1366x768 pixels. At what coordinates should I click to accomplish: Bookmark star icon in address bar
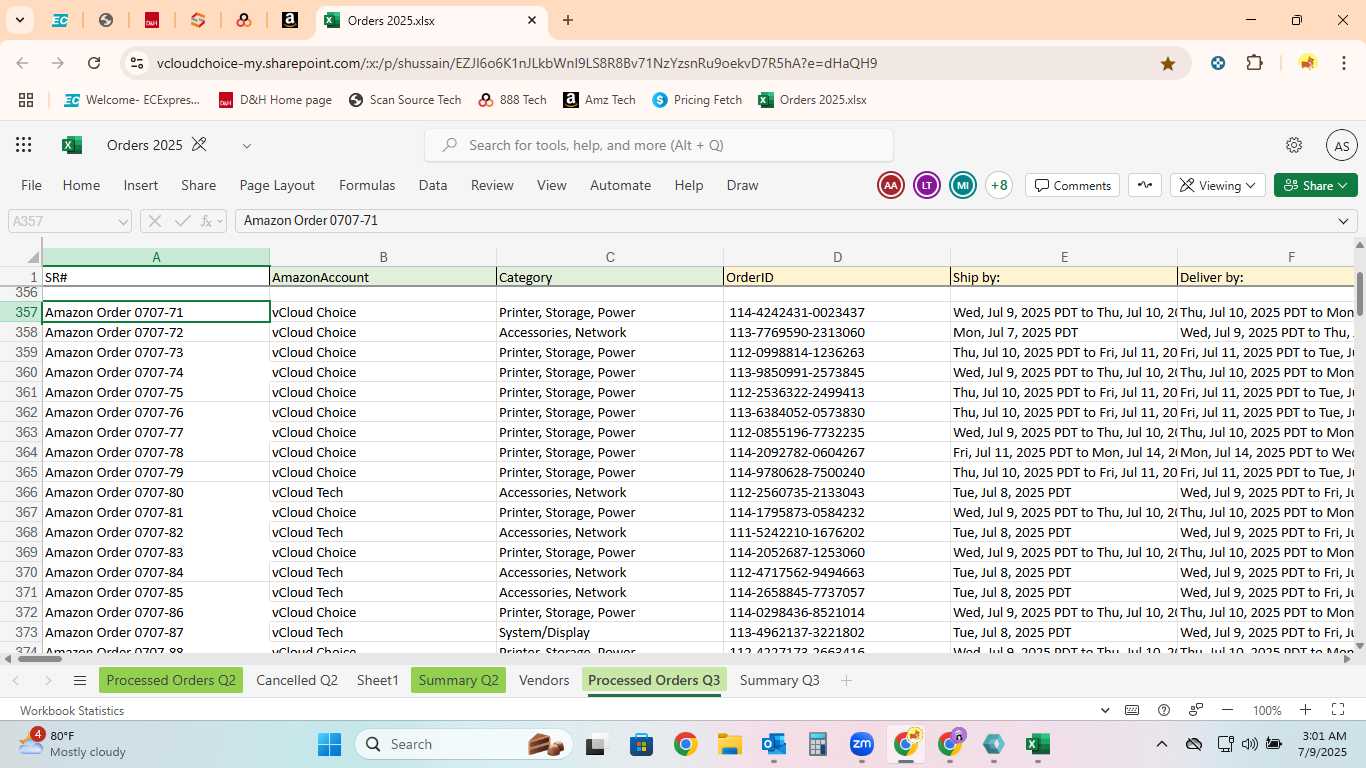point(1168,63)
